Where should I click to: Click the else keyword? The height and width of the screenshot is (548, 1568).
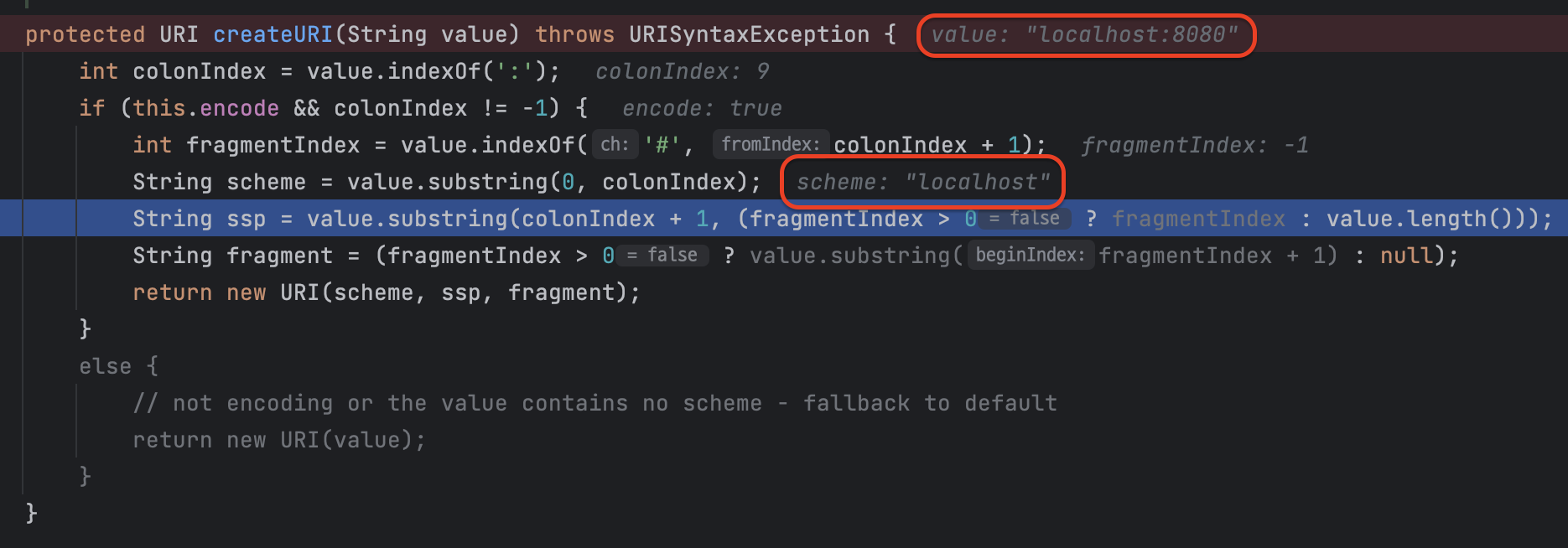[x=105, y=366]
